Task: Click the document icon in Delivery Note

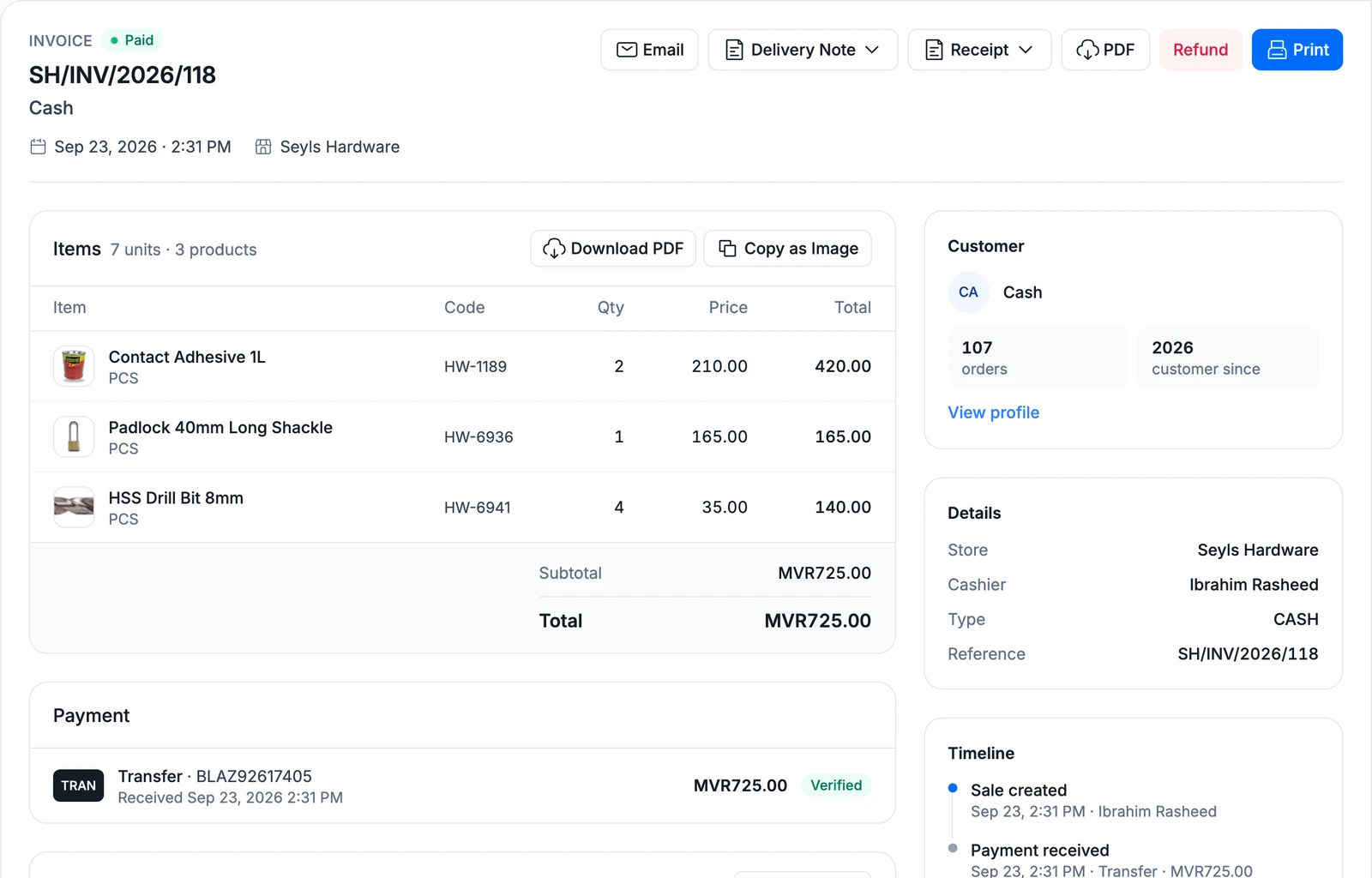Action: (734, 50)
